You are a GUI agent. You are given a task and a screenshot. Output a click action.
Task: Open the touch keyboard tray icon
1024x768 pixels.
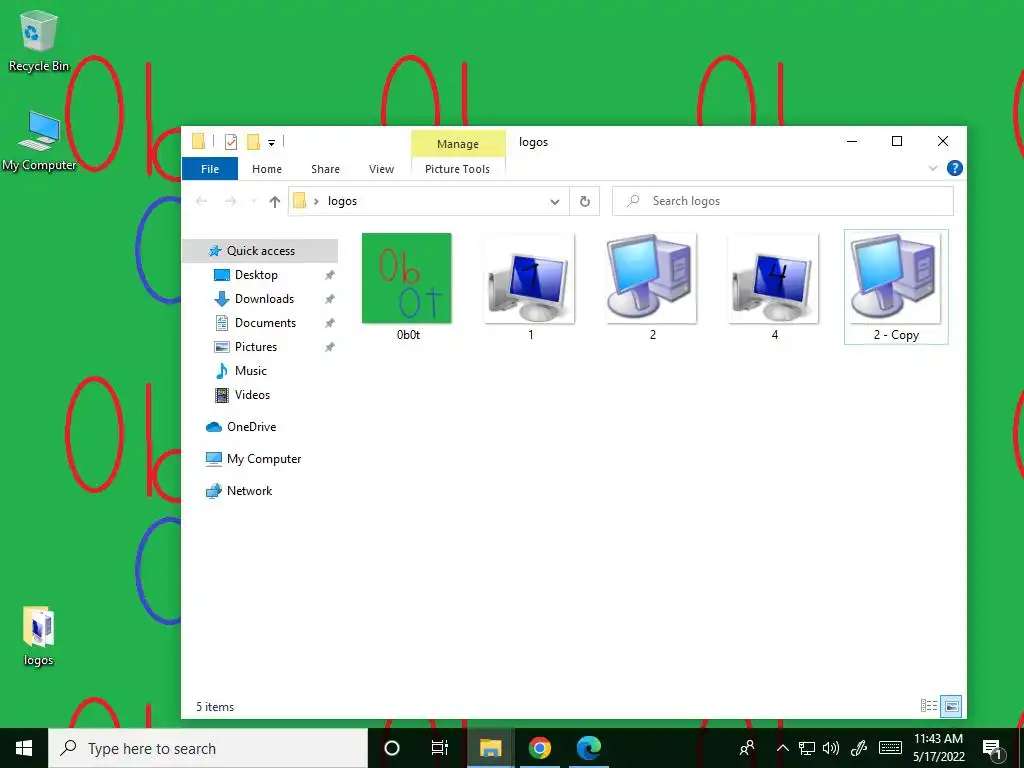pyautogui.click(x=890, y=748)
